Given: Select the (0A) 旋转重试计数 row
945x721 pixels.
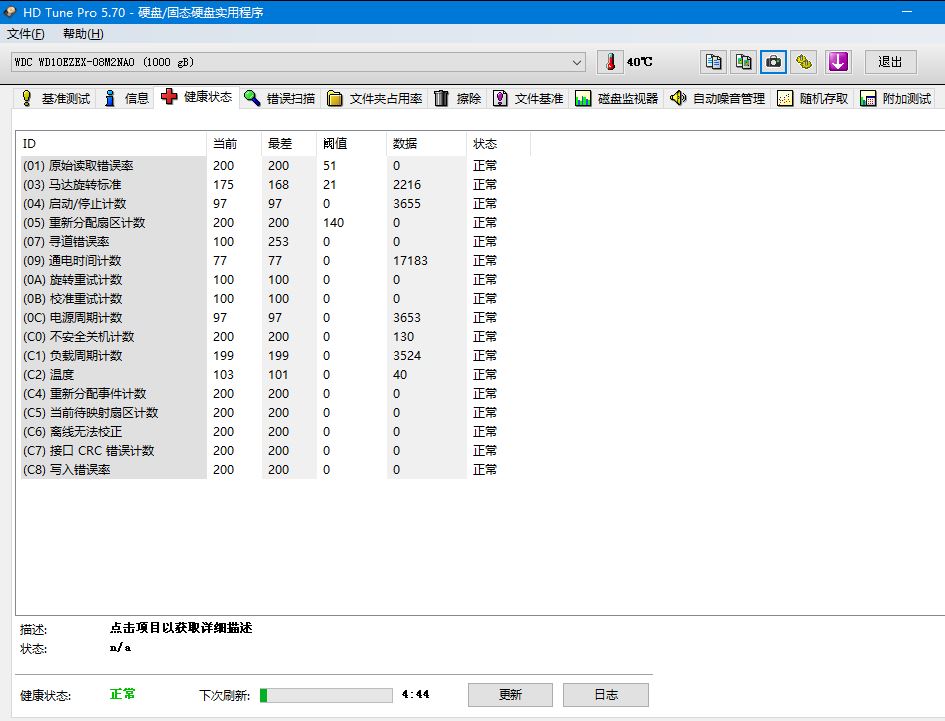Looking at the screenshot, I should [274, 280].
